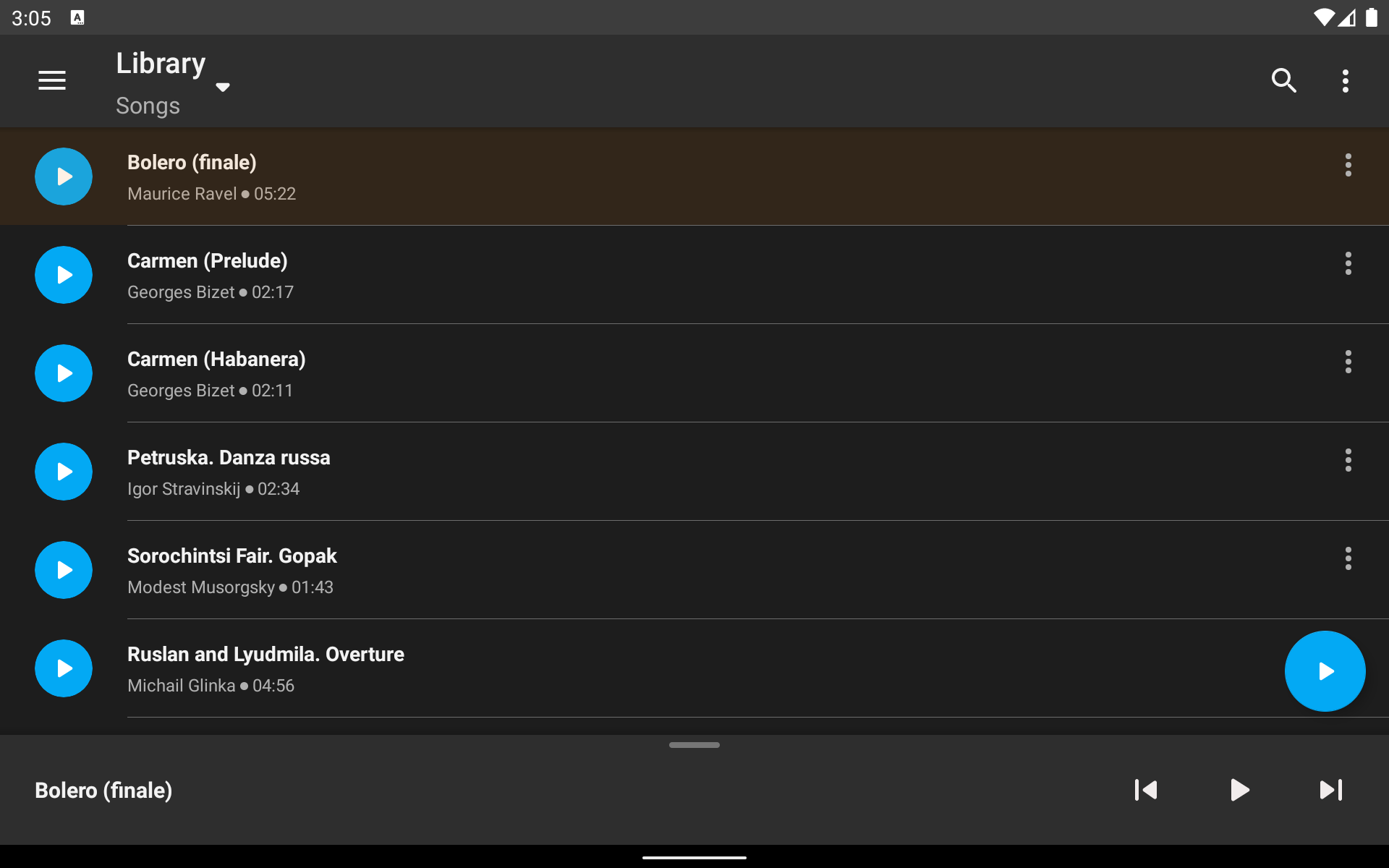
Task: Play Sorochintsi Fair. Gopak track icon
Action: tap(64, 570)
